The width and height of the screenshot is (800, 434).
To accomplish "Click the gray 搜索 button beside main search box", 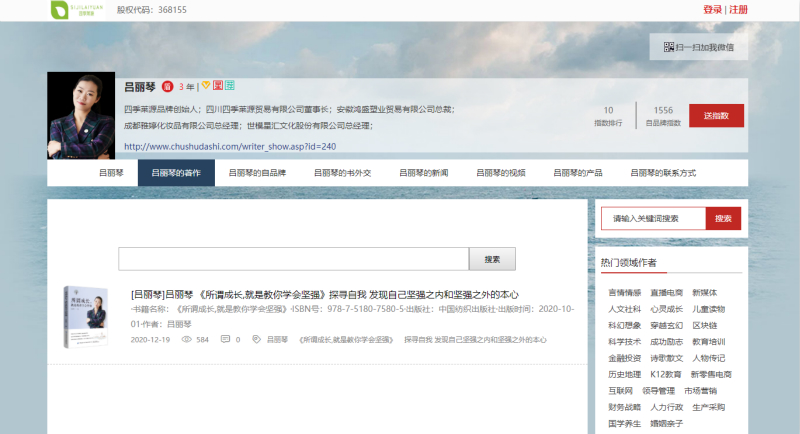I will (x=492, y=259).
